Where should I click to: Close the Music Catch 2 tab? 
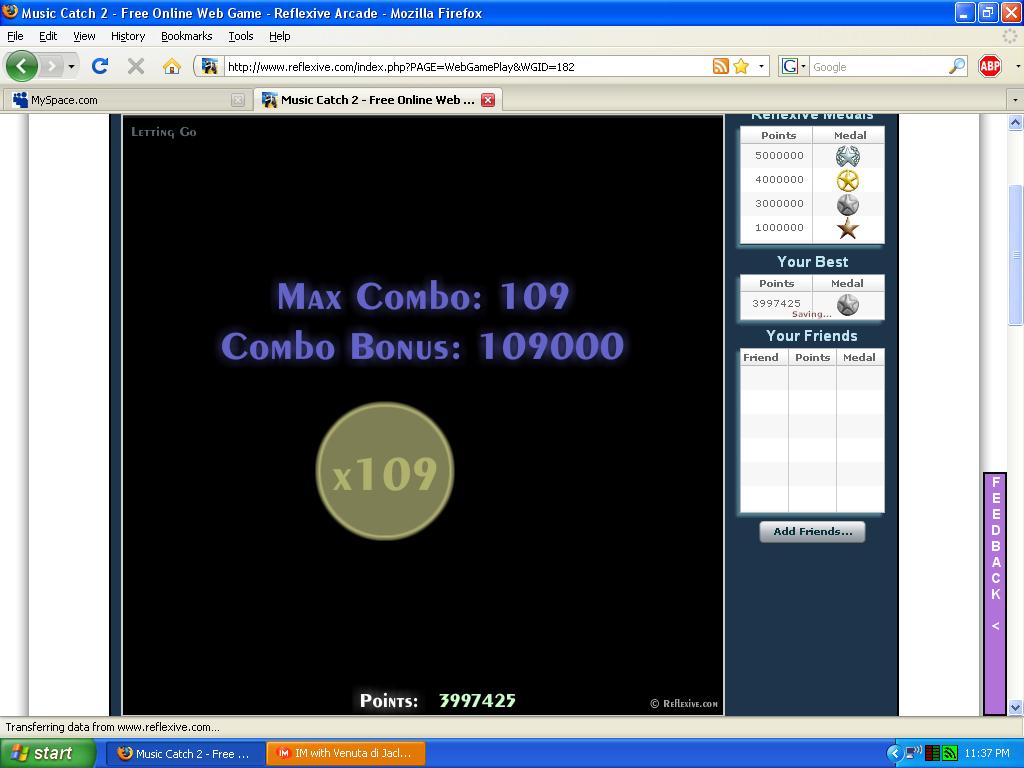tap(488, 100)
